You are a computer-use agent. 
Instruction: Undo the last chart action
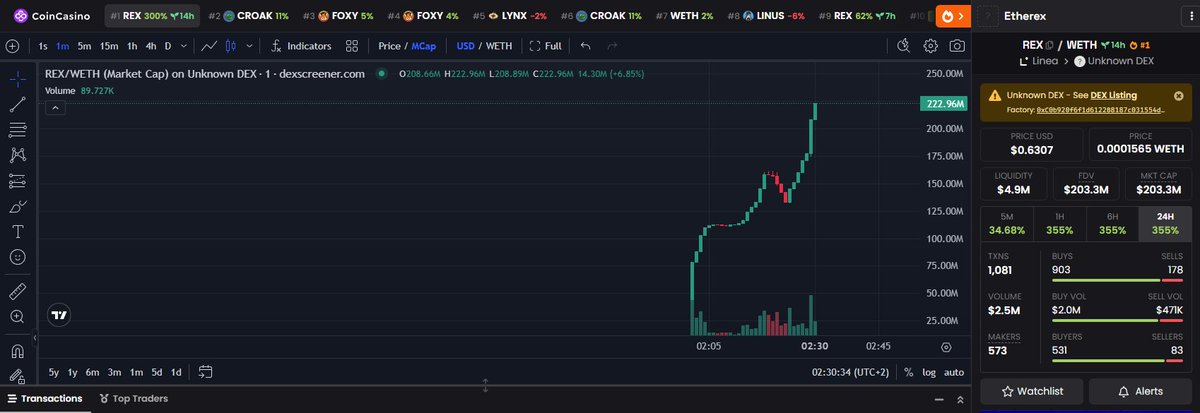coord(585,46)
